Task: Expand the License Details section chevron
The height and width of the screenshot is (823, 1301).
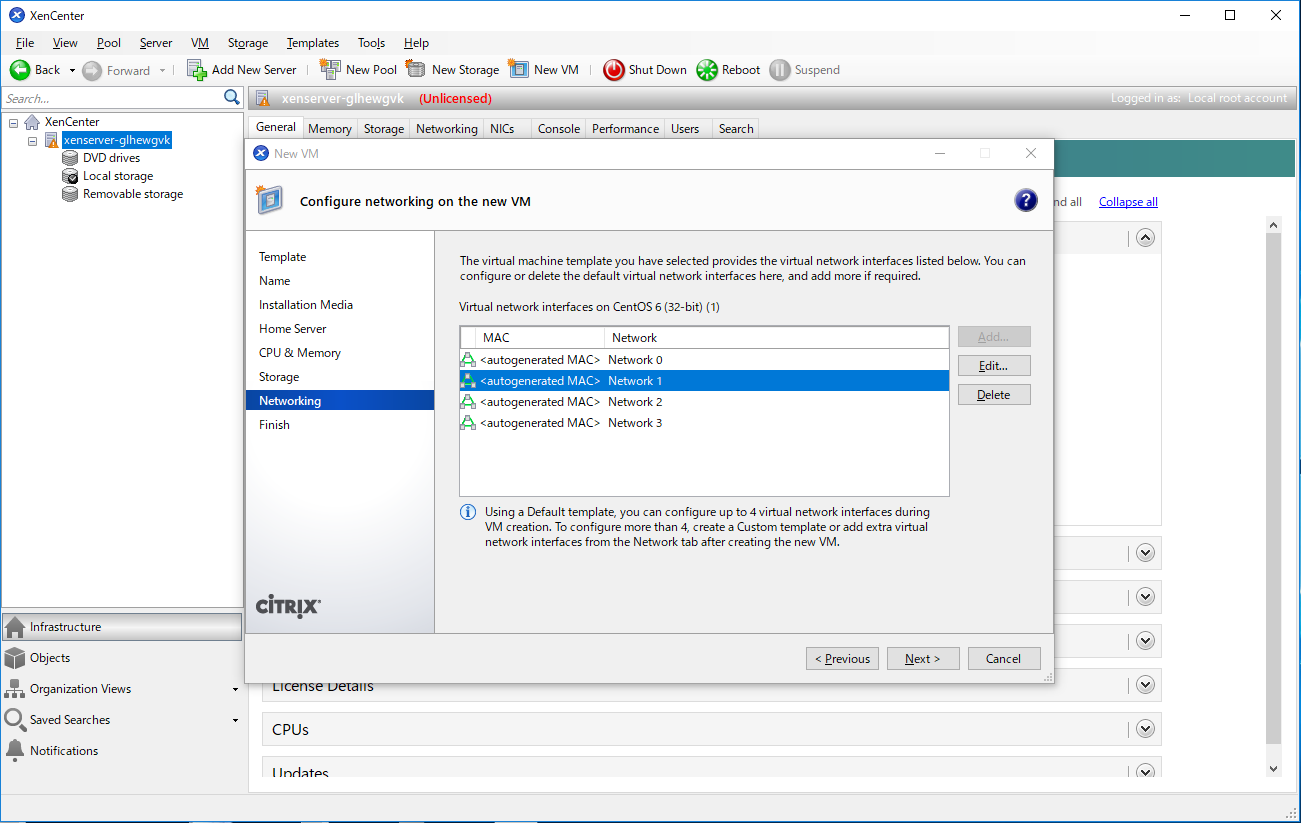Action: pos(1144,684)
